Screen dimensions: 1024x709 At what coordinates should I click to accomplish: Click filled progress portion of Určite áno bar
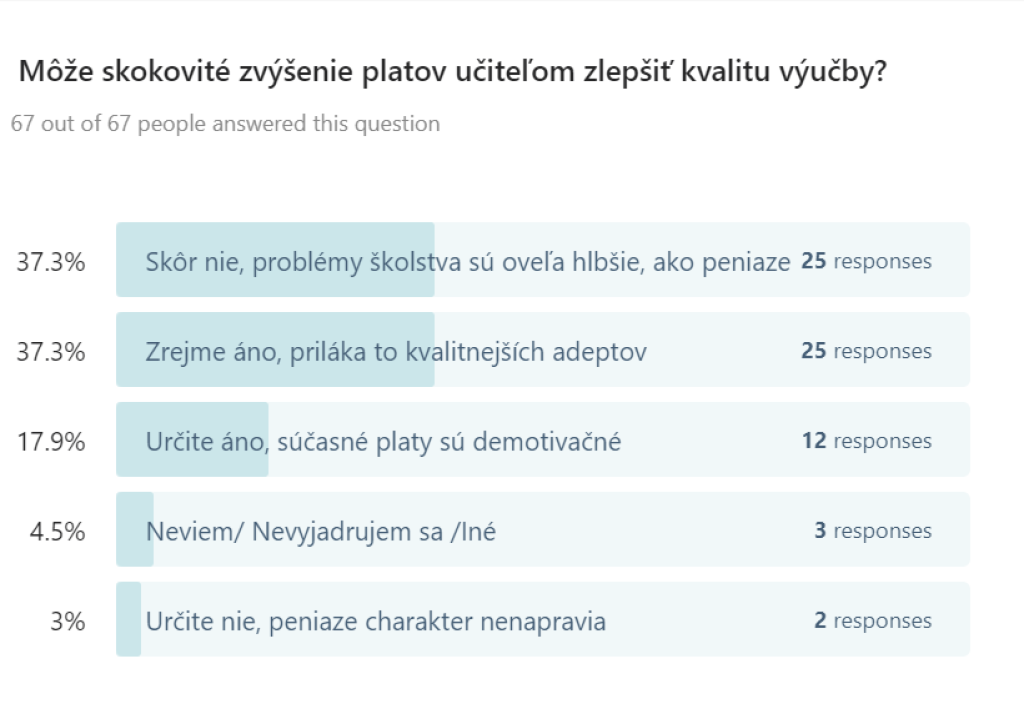pyautogui.click(x=192, y=439)
